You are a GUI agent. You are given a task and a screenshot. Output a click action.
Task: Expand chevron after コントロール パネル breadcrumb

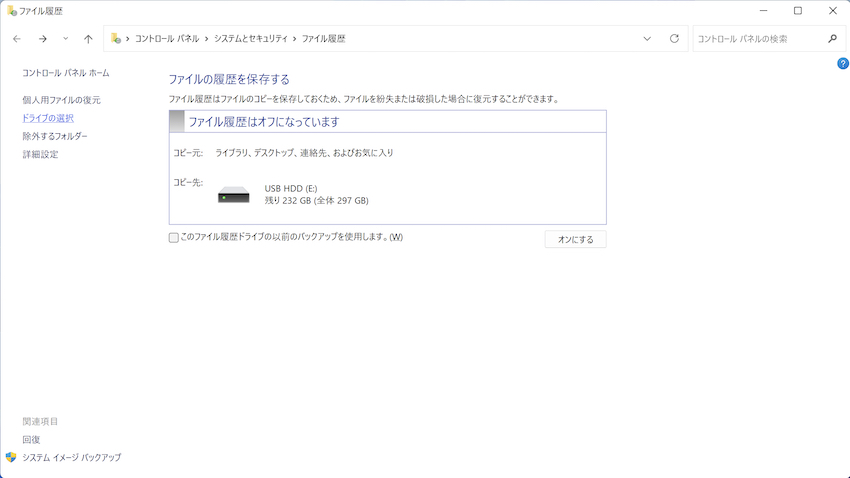coord(207,39)
